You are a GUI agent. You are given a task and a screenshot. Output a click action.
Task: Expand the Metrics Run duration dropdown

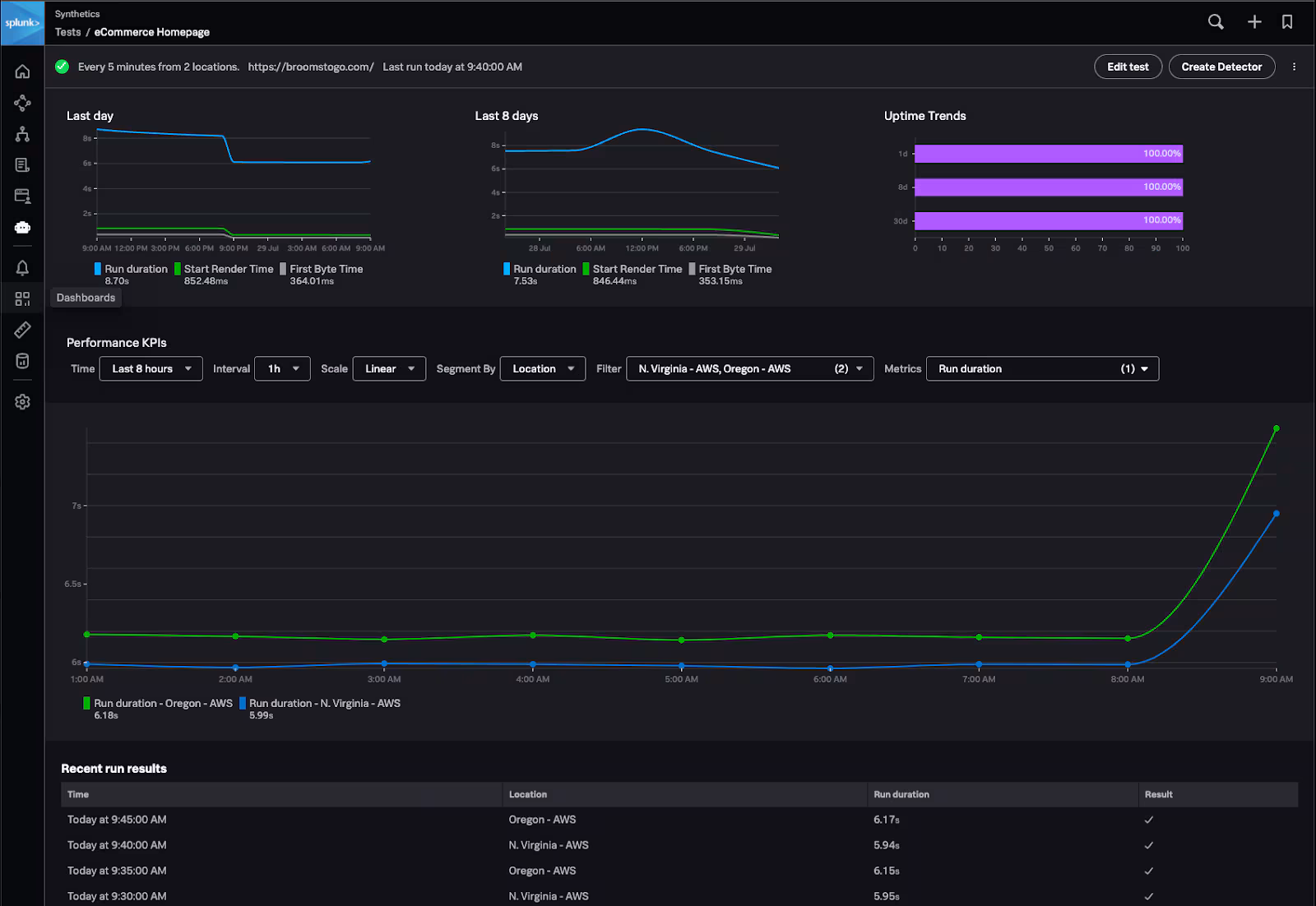click(x=1042, y=369)
